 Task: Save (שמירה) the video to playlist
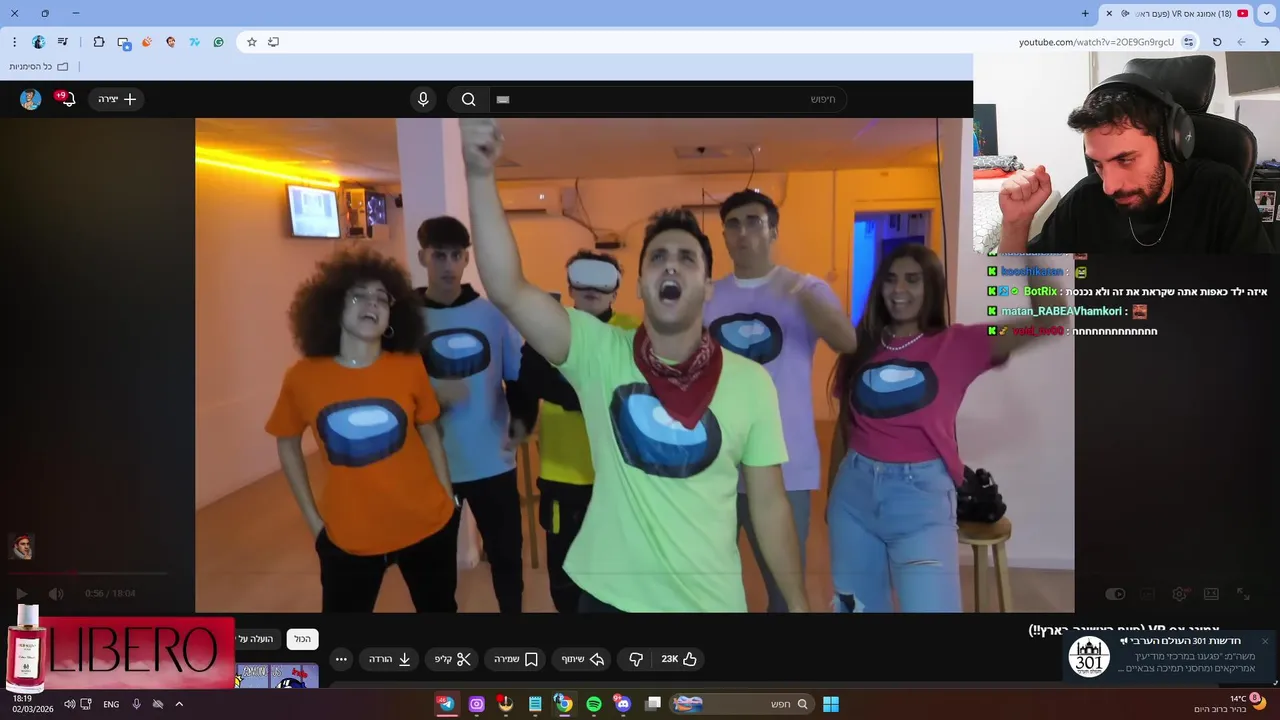[x=516, y=659]
